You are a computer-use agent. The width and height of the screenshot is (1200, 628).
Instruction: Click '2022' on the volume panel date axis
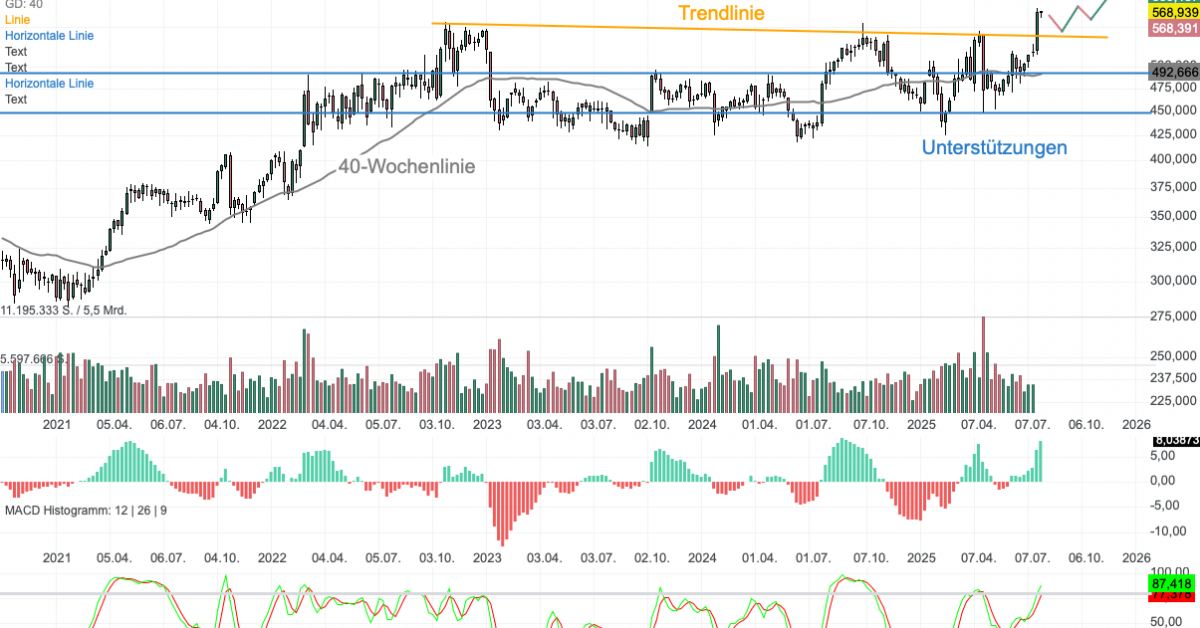(x=273, y=425)
